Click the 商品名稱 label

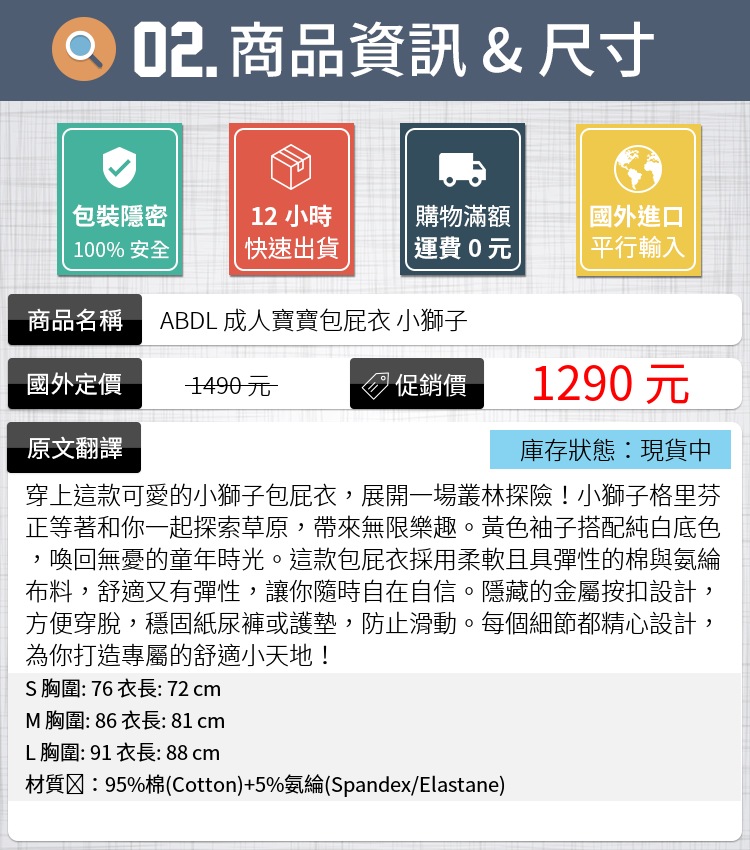pyautogui.click(x=75, y=320)
